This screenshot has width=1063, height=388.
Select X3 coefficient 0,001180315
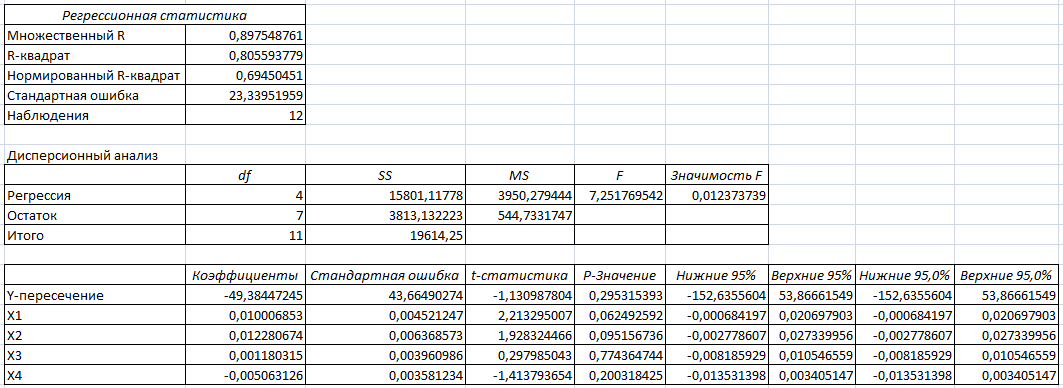pyautogui.click(x=245, y=355)
